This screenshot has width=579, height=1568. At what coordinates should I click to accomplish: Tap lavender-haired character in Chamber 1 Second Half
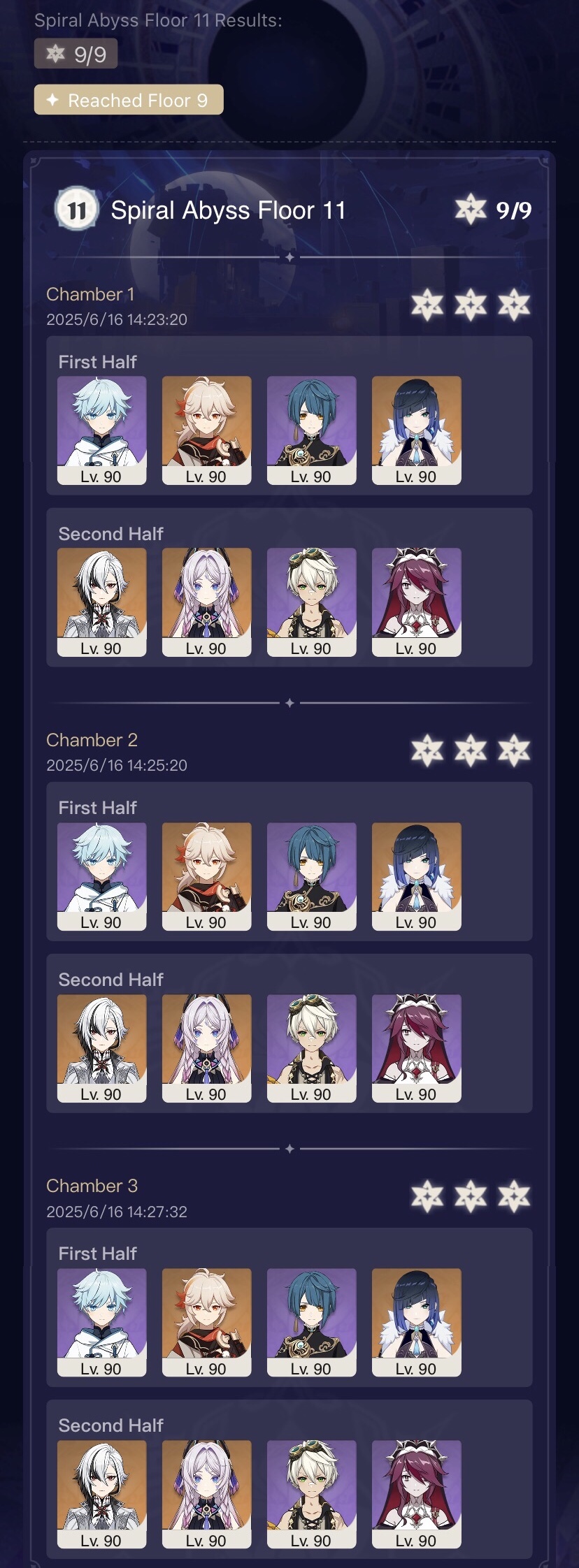(207, 602)
